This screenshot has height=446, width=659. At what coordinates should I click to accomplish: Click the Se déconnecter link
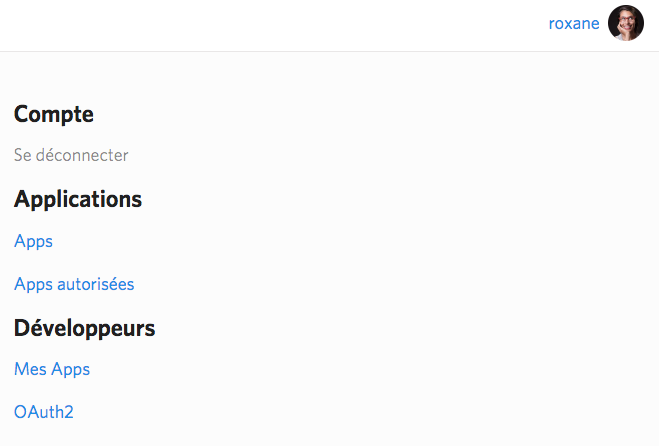tap(71, 155)
